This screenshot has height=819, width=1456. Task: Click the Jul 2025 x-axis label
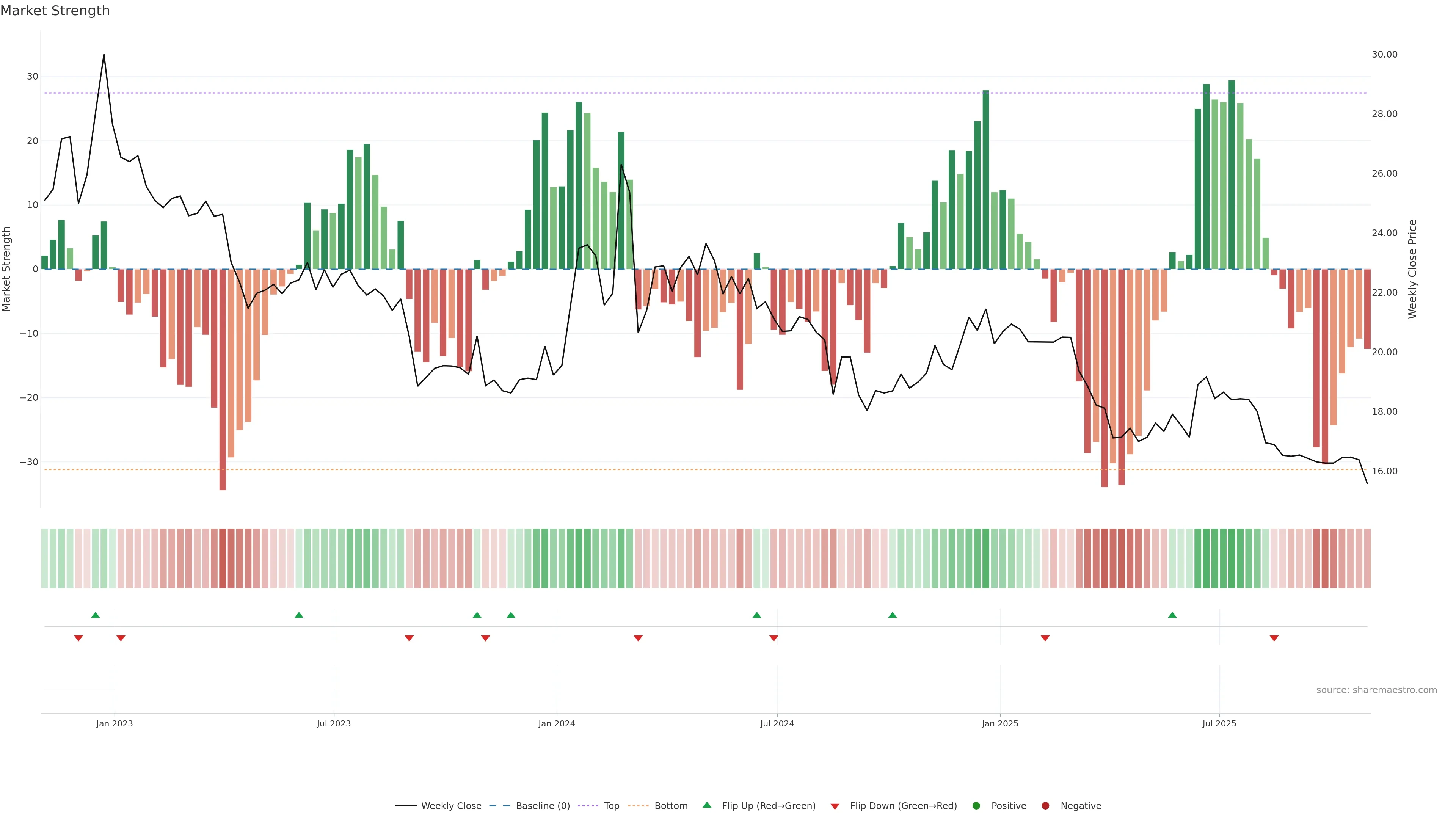pyautogui.click(x=1219, y=723)
